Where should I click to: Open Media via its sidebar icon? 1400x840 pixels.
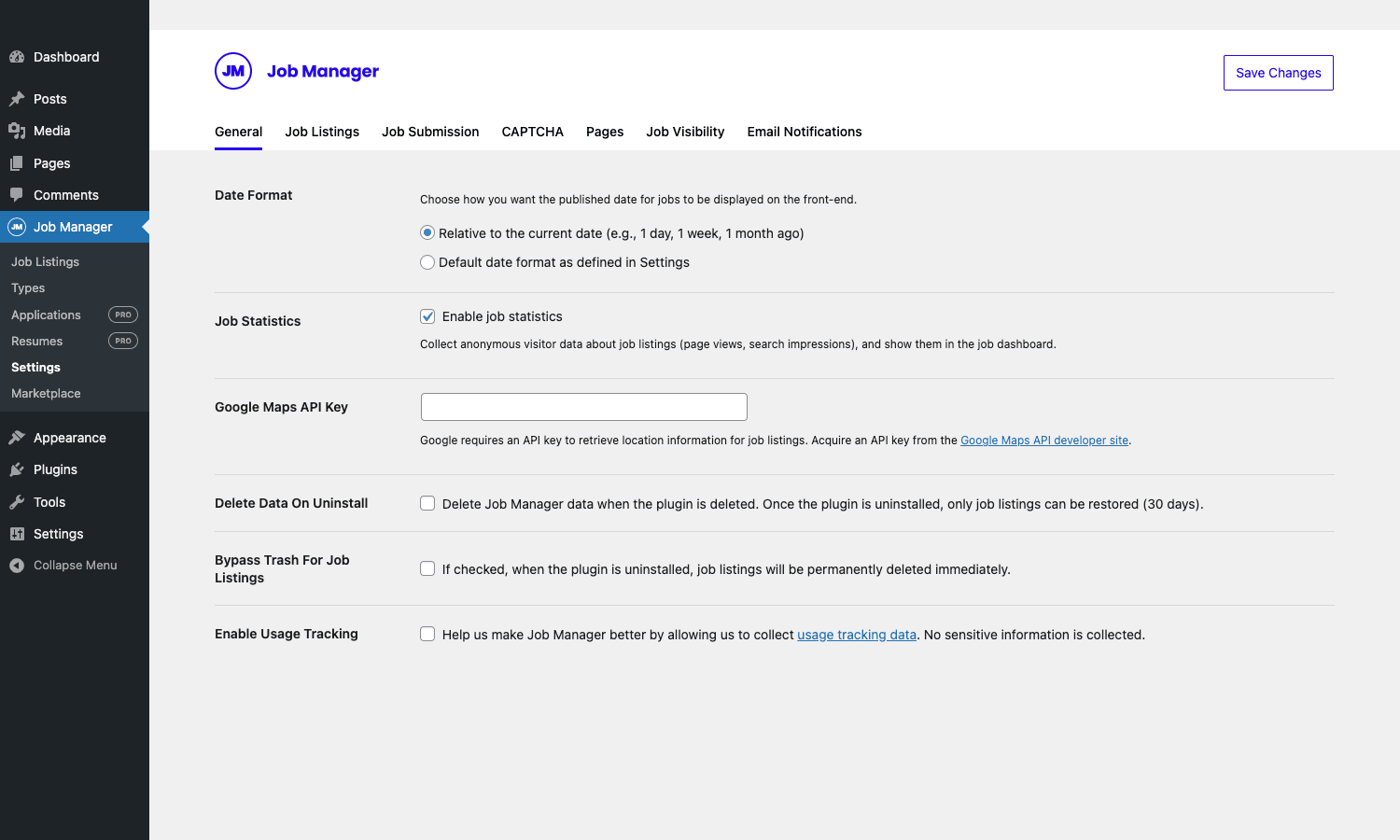(x=17, y=131)
